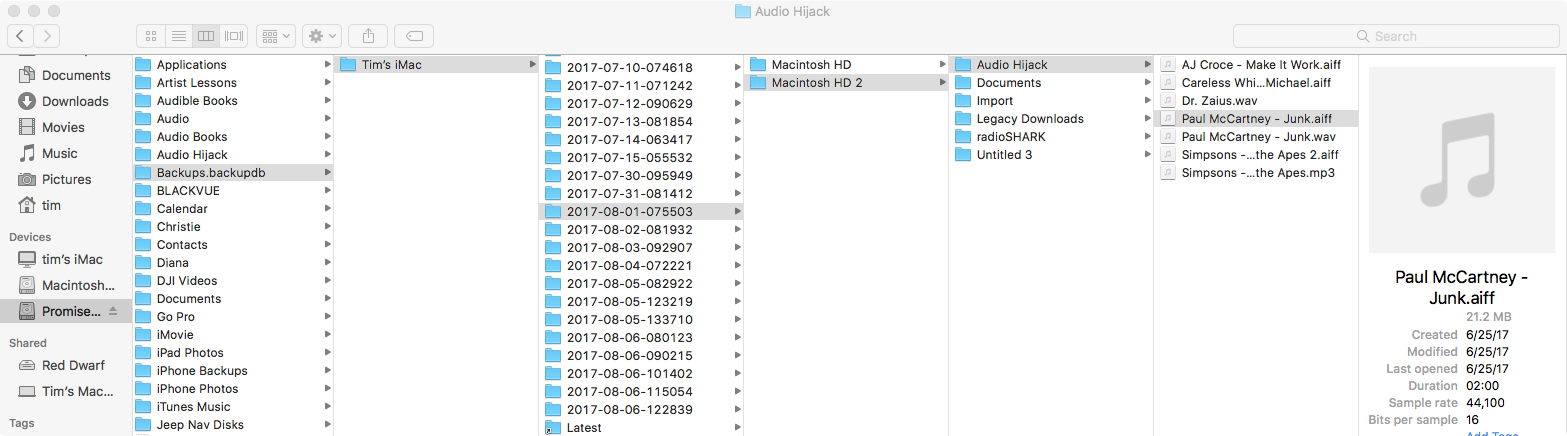Click the Add Tags link

[x=1492, y=434]
